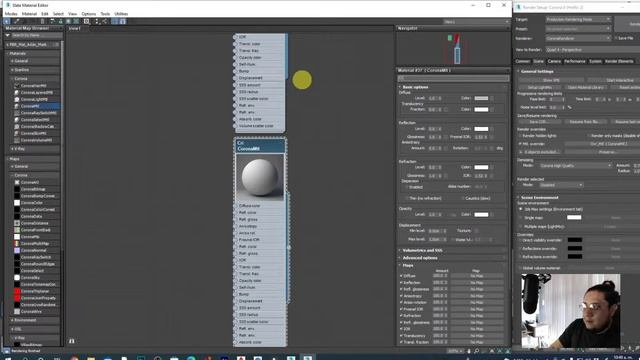Open the Material menu
Screen dimensions: 640x360
tap(29, 14)
